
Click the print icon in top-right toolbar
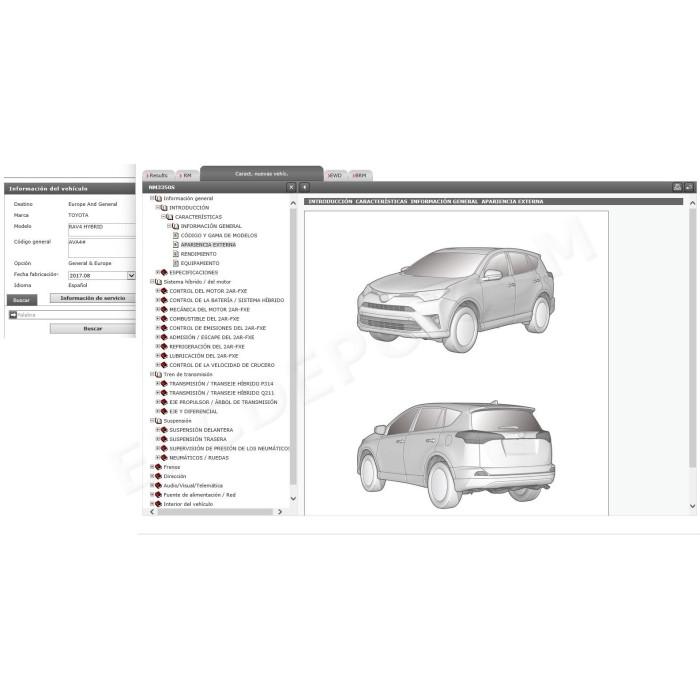[x=677, y=187]
